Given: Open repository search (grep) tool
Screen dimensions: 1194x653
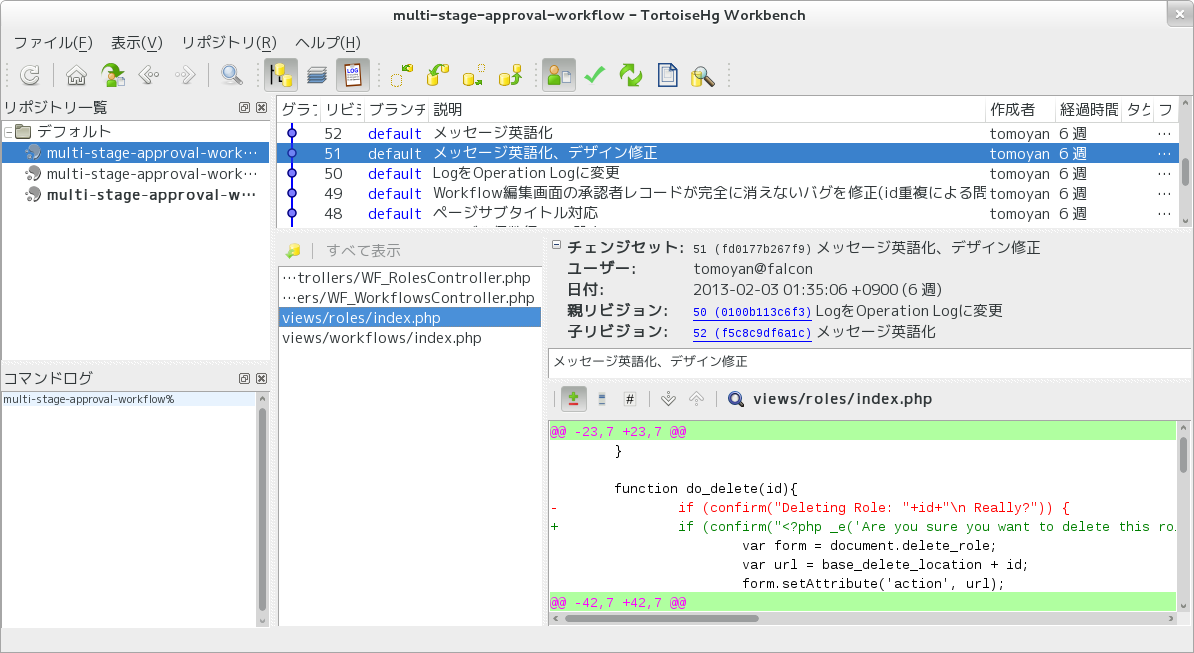Looking at the screenshot, I should [x=703, y=75].
